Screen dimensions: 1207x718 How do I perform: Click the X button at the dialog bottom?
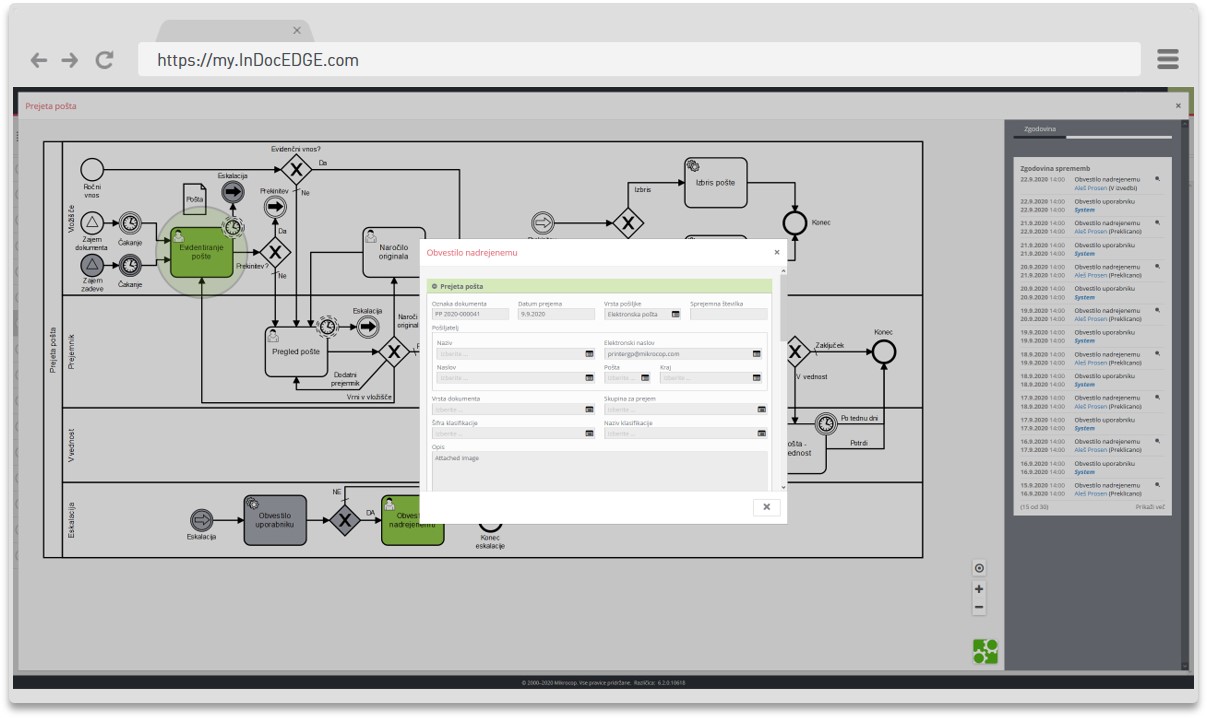coord(765,507)
